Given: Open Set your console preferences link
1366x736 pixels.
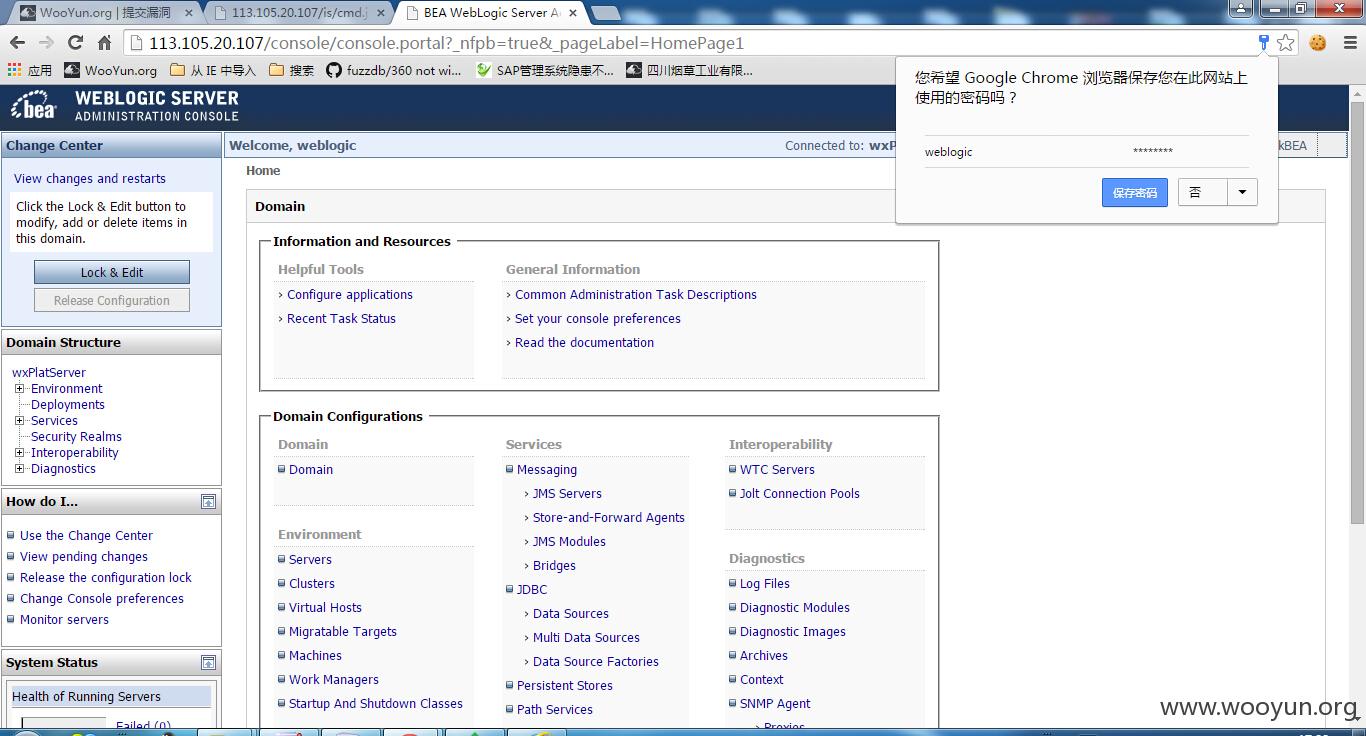Looking at the screenshot, I should (x=598, y=319).
